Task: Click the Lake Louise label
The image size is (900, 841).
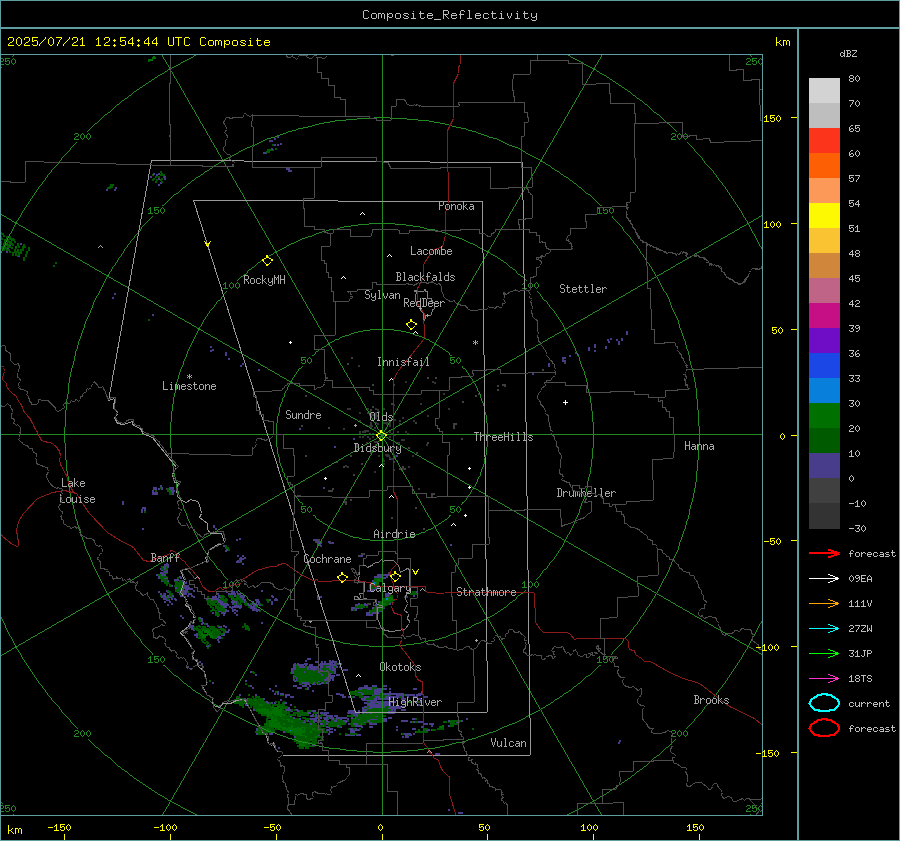Action: 77,491
